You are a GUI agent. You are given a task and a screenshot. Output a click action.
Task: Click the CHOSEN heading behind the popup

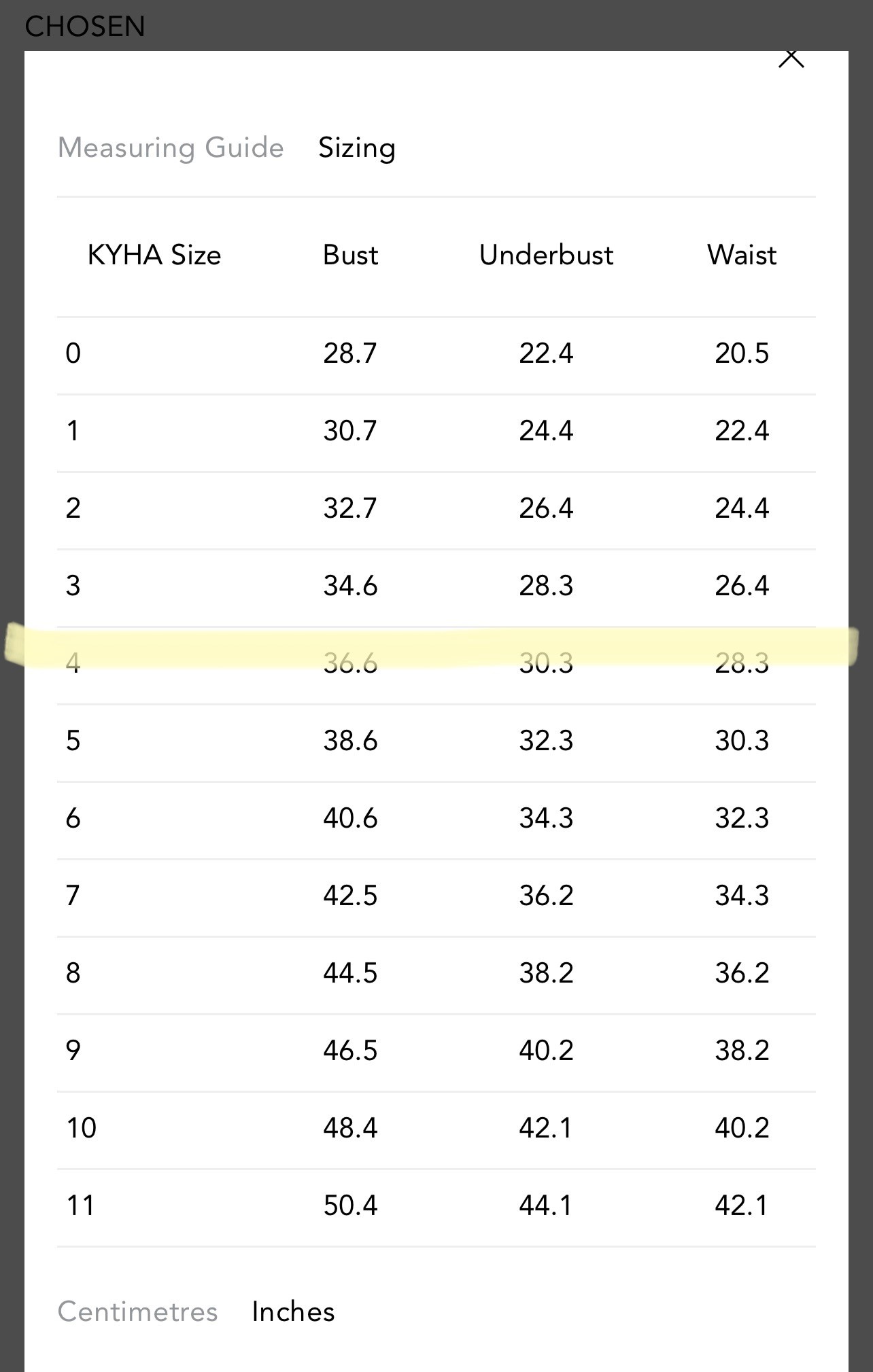(85, 27)
